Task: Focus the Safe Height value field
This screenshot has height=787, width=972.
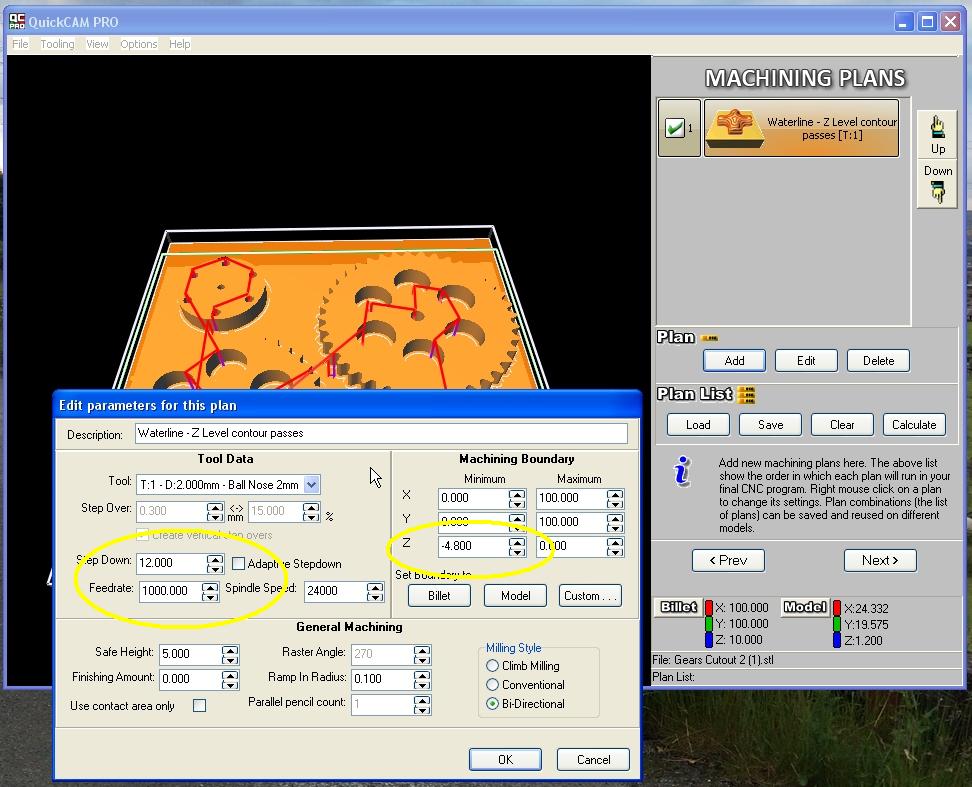Action: pyautogui.click(x=191, y=654)
